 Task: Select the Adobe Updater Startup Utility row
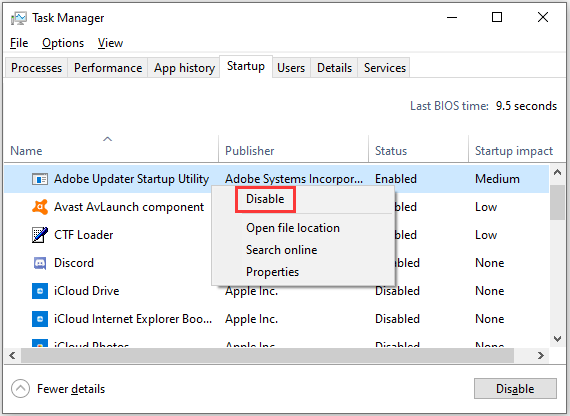click(x=277, y=179)
